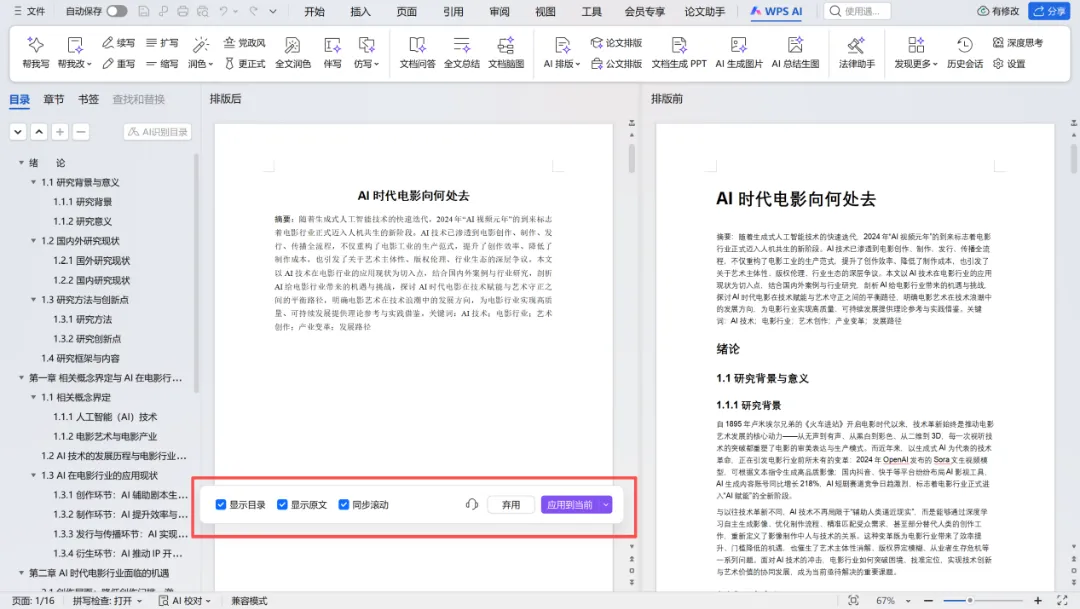
Task: Toggle the 自动保存 switch
Action: [117, 11]
